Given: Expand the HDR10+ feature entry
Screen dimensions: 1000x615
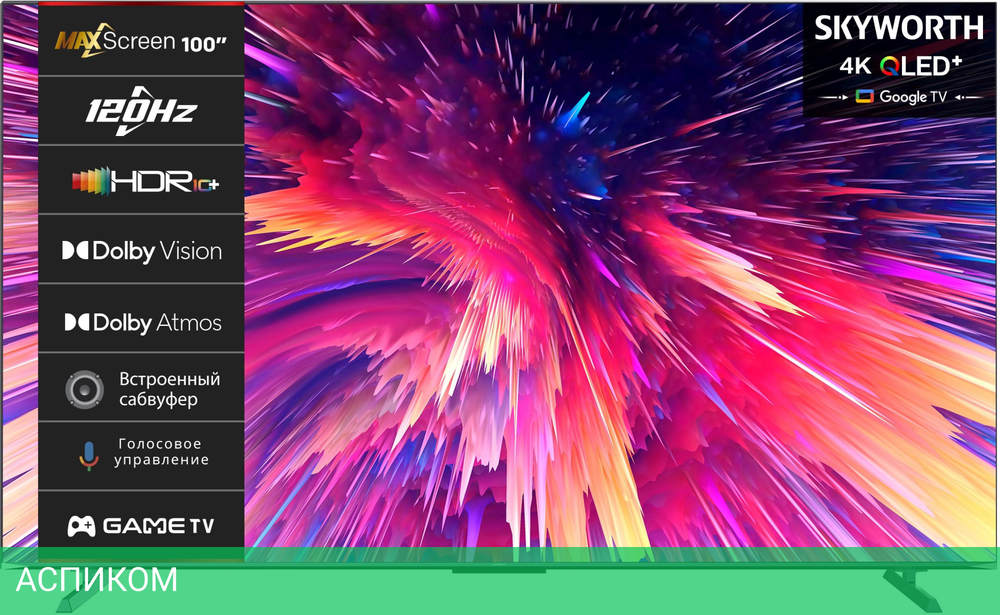Looking at the screenshot, I should (140, 181).
